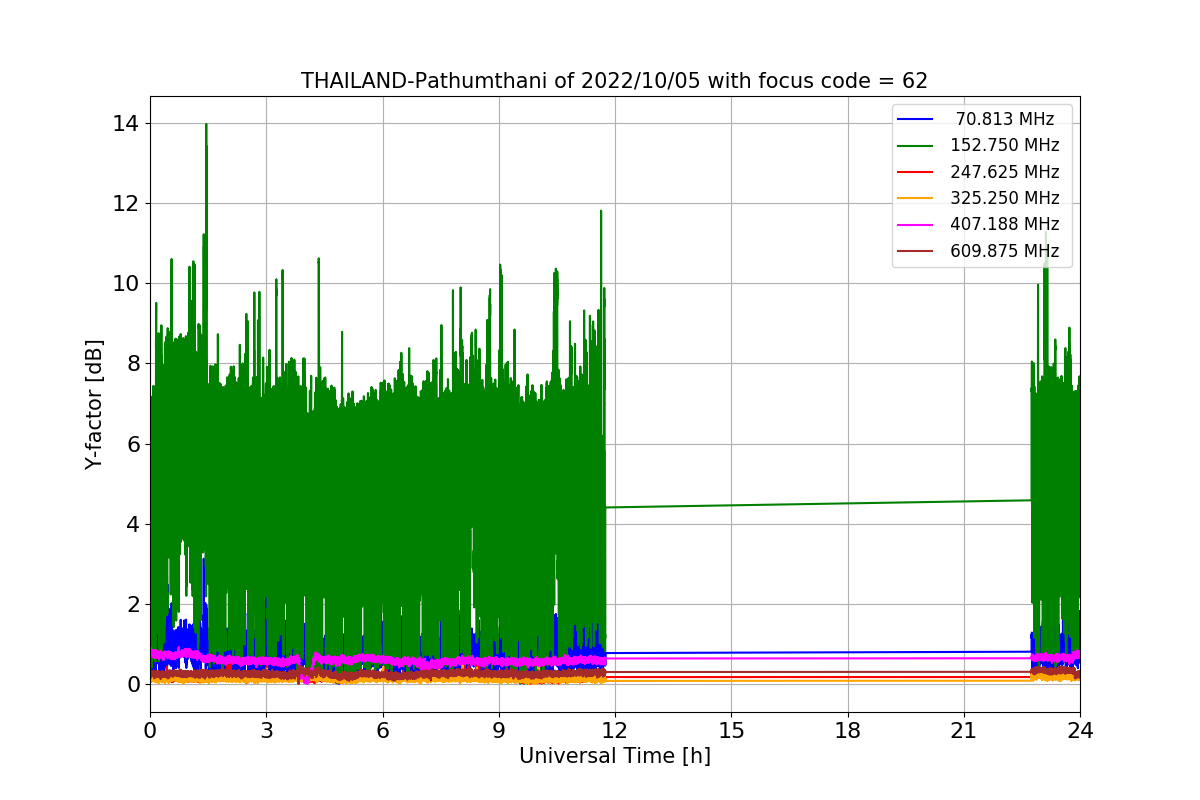Click the green legend line sample
1200x800 pixels.
pyautogui.click(x=915, y=146)
